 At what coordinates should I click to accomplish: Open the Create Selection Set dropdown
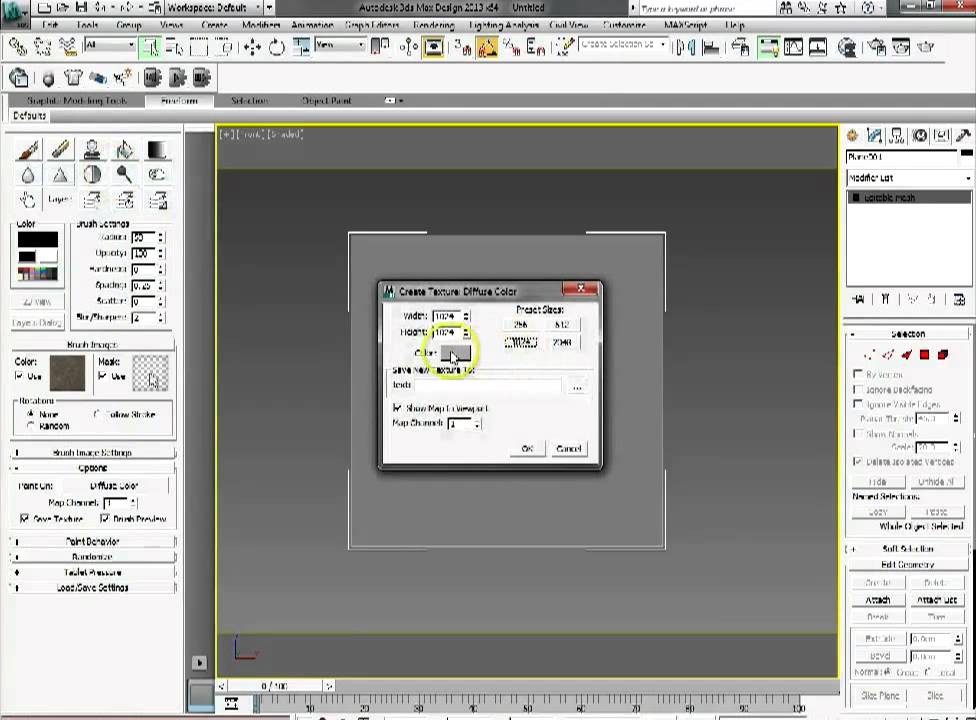coord(623,45)
